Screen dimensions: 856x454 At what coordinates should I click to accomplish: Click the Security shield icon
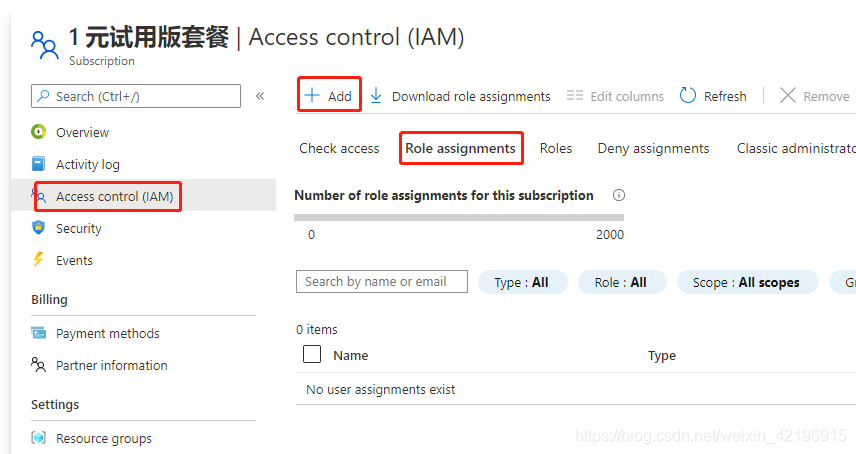[38, 228]
